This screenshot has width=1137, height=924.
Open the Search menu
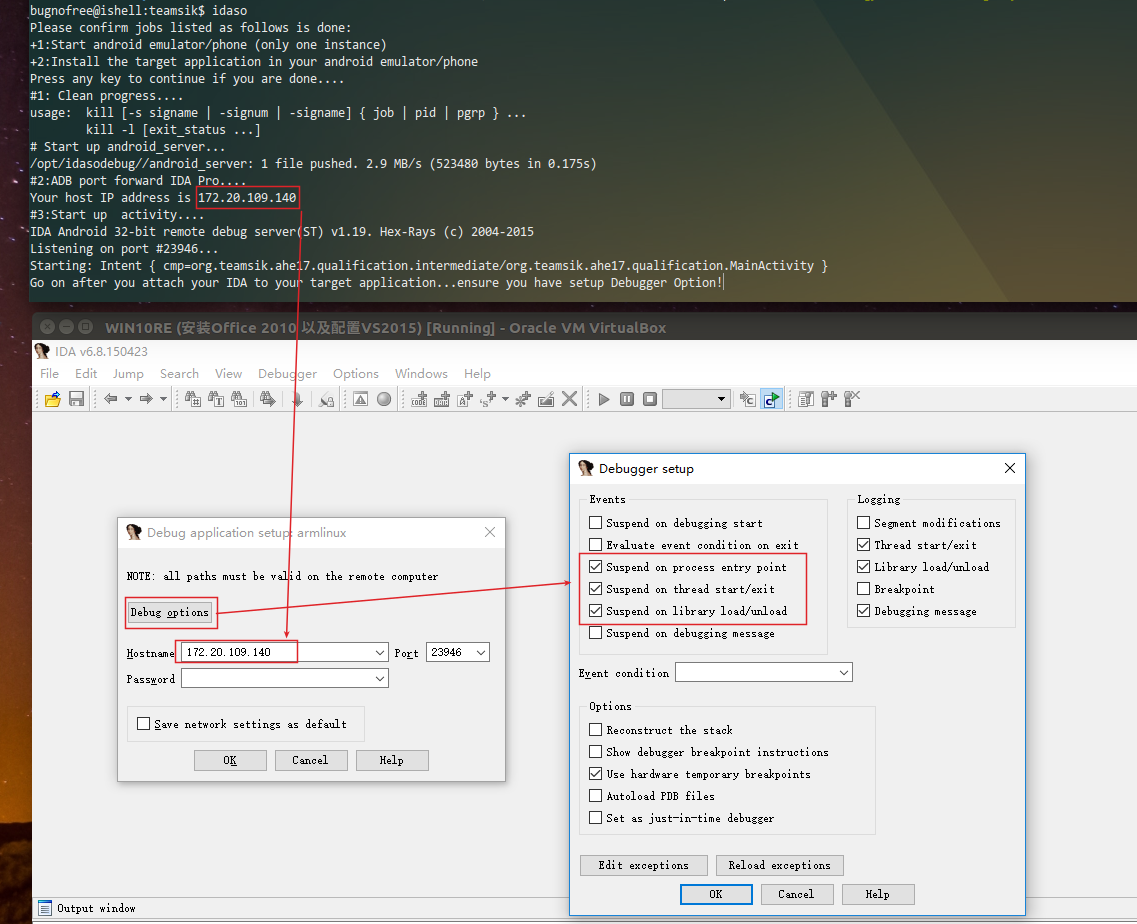(179, 374)
